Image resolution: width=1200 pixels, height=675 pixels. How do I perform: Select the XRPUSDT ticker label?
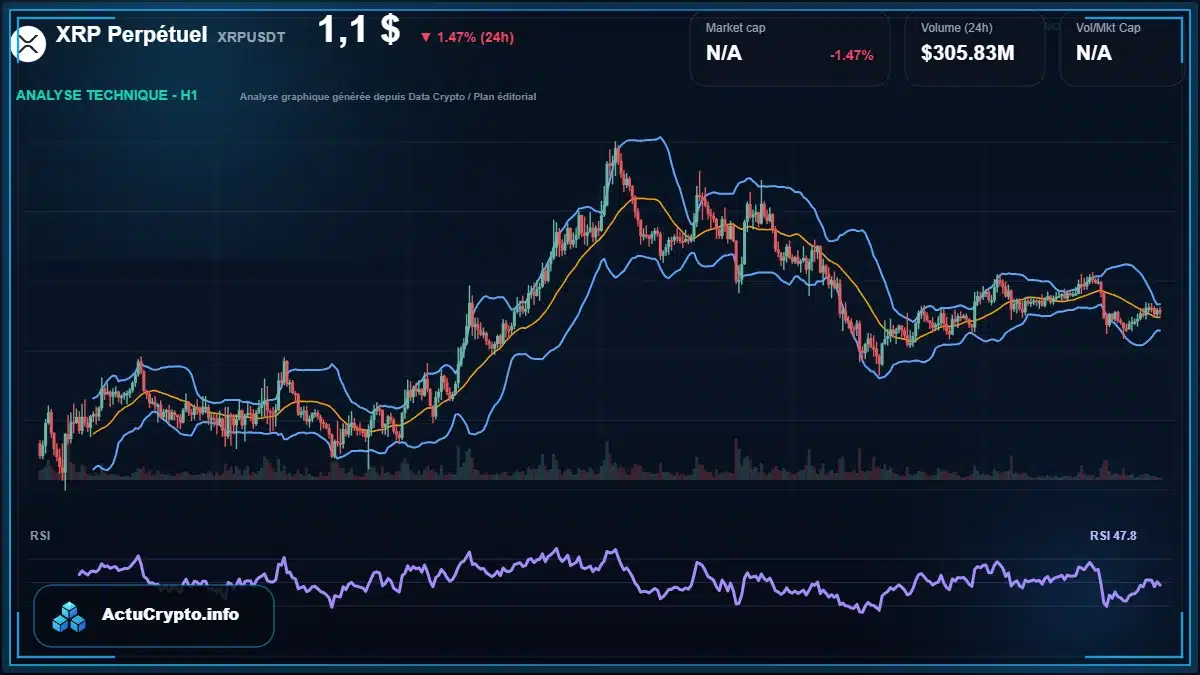click(x=251, y=36)
